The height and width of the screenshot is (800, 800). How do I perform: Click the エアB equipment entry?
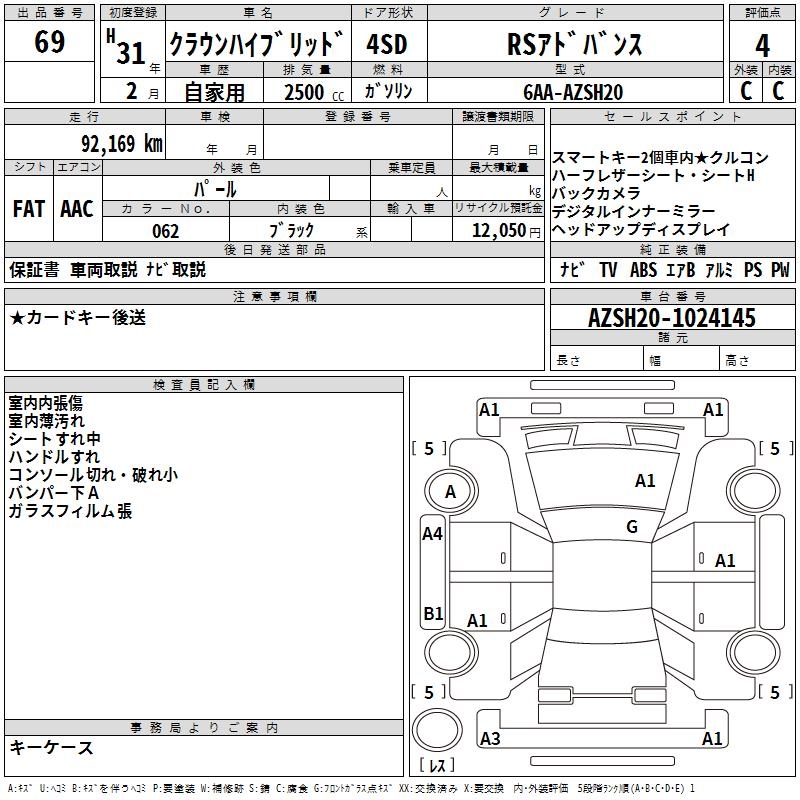tap(681, 269)
